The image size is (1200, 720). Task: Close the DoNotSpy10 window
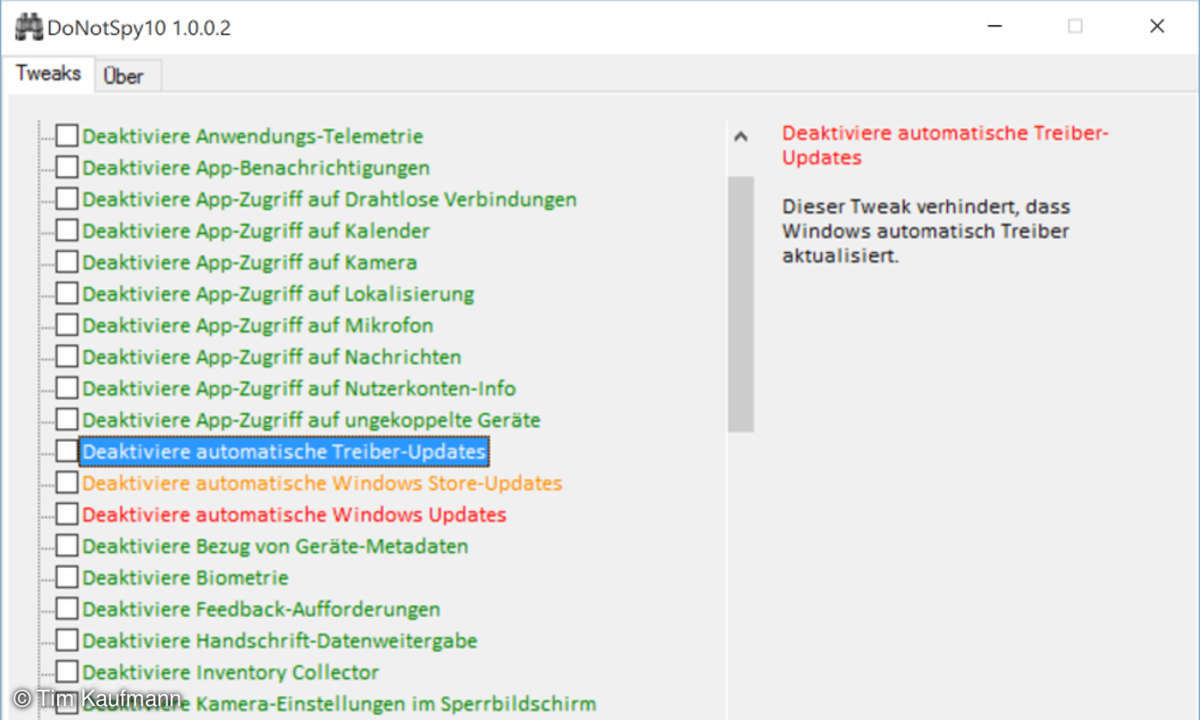[x=1157, y=27]
